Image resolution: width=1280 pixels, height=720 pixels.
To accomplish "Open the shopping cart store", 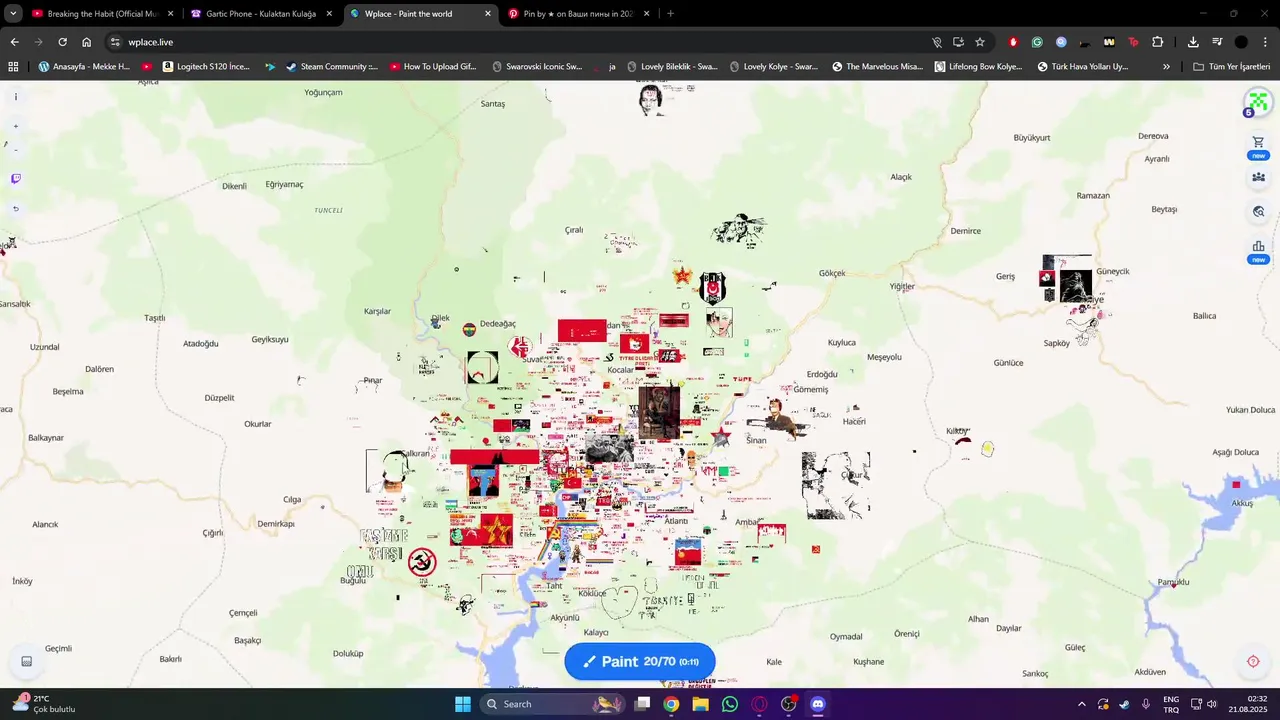I will pos(1258,142).
